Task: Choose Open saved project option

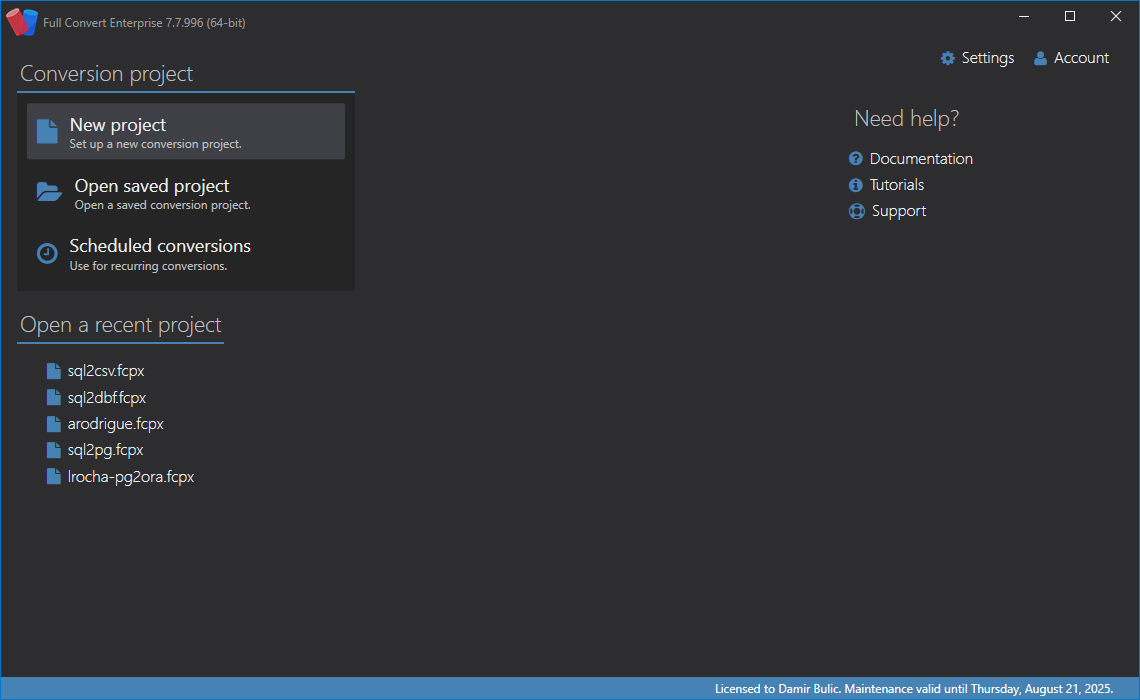Action: pos(152,187)
